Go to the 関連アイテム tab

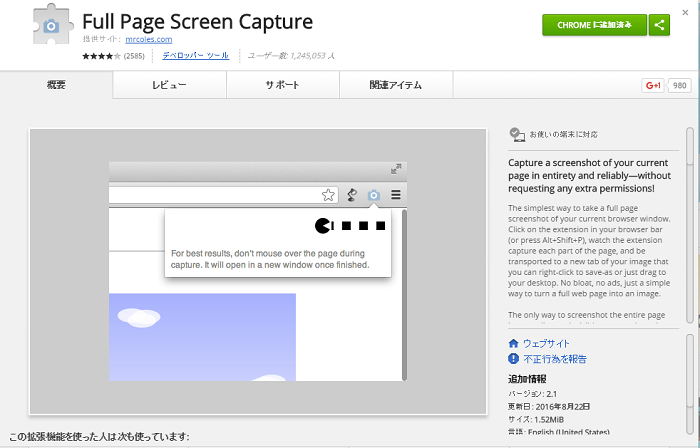click(x=396, y=85)
